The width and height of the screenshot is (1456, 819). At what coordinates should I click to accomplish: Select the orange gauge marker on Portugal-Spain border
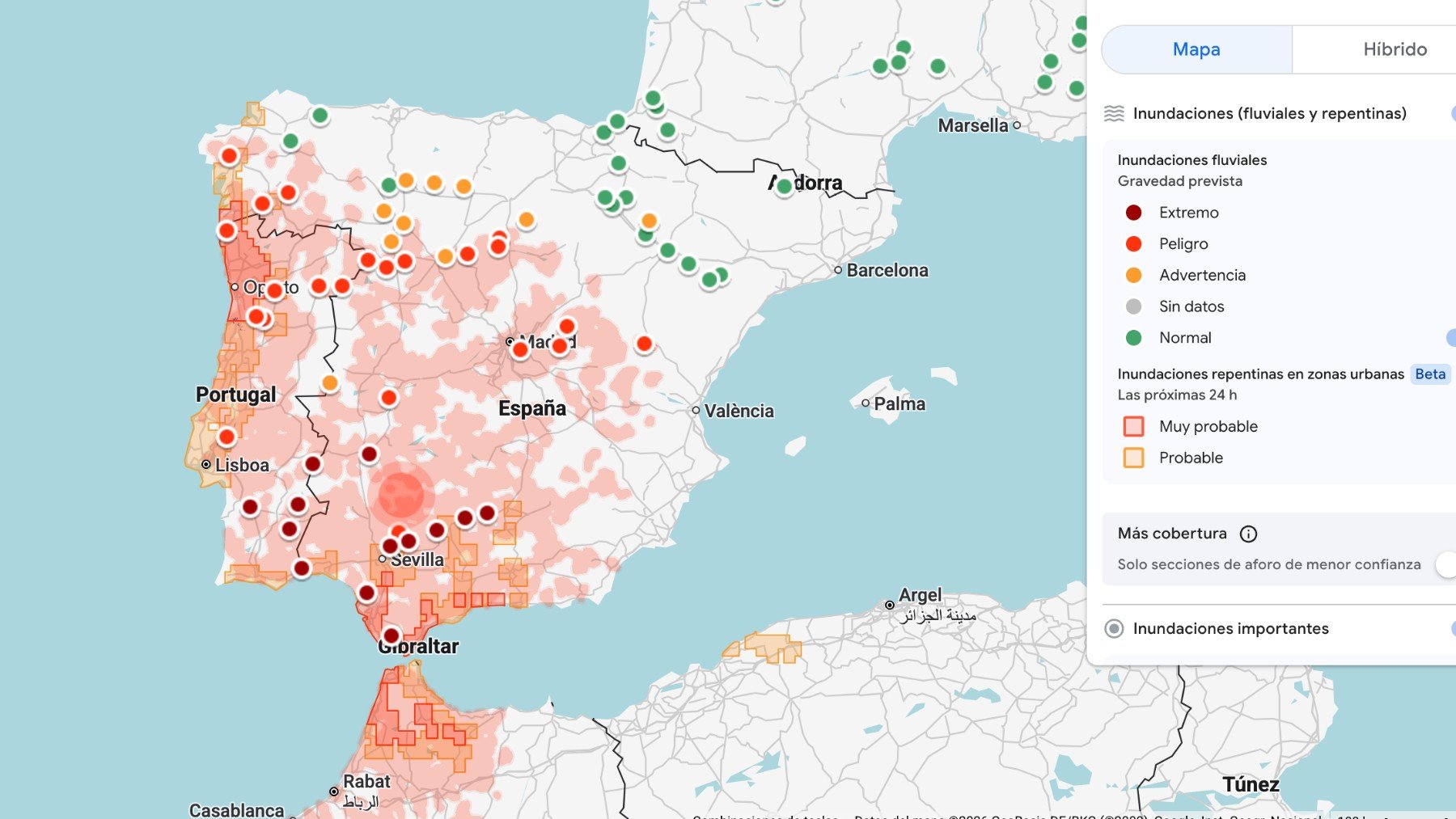(x=329, y=382)
